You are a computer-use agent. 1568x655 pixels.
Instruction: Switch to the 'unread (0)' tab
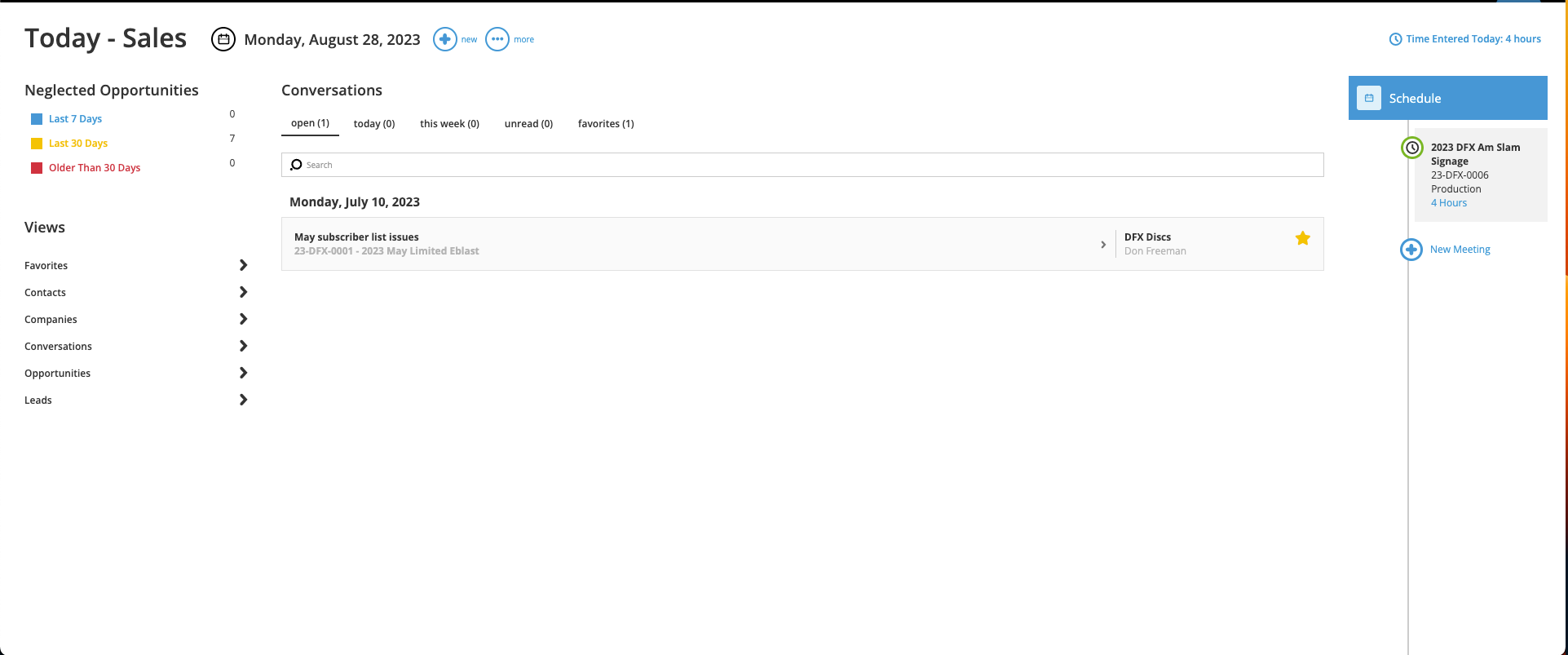pyautogui.click(x=528, y=124)
